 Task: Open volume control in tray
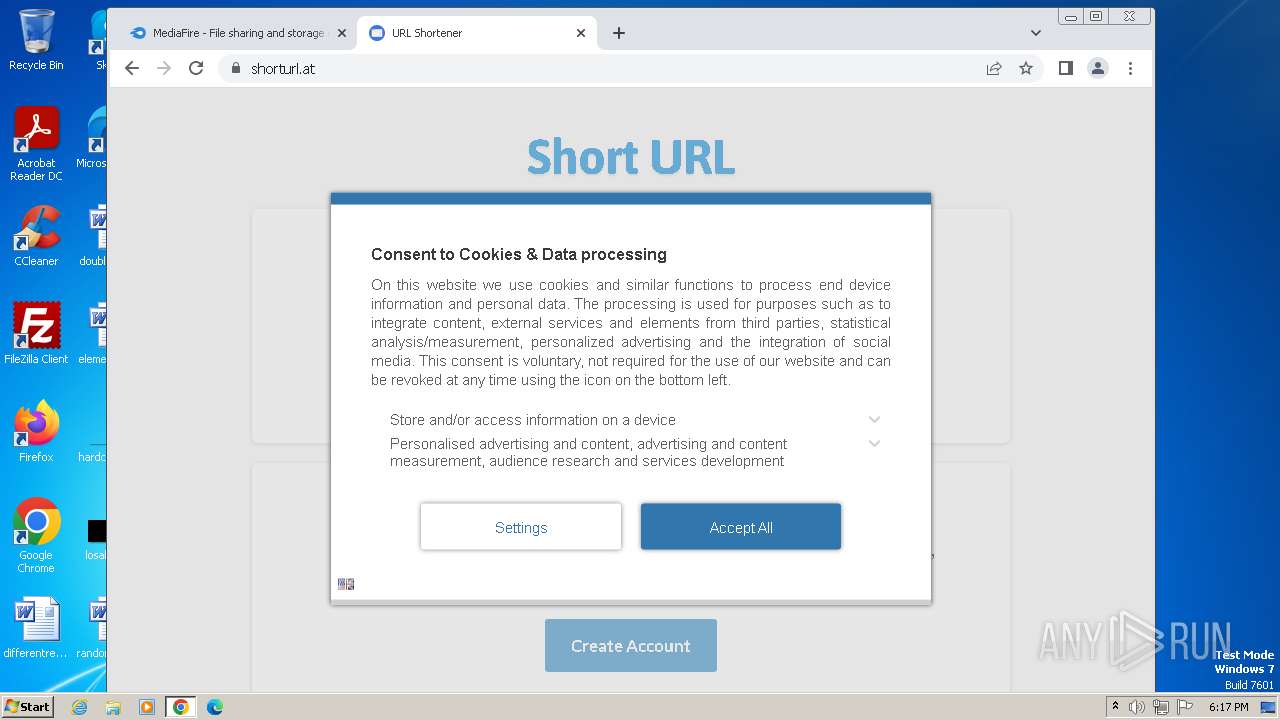point(1137,707)
